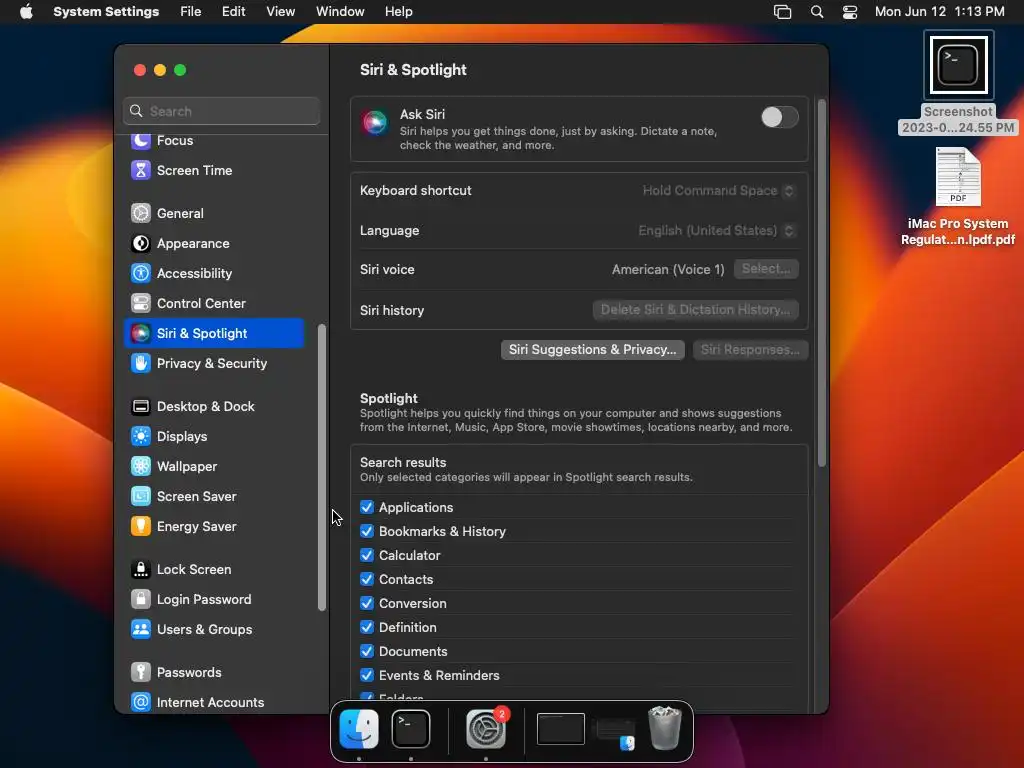Toggle the Conversion checkbox
This screenshot has height=768, width=1024.
(x=367, y=603)
